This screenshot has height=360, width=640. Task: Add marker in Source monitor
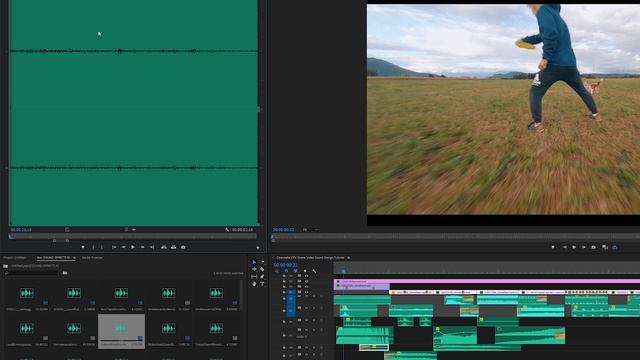(83, 247)
